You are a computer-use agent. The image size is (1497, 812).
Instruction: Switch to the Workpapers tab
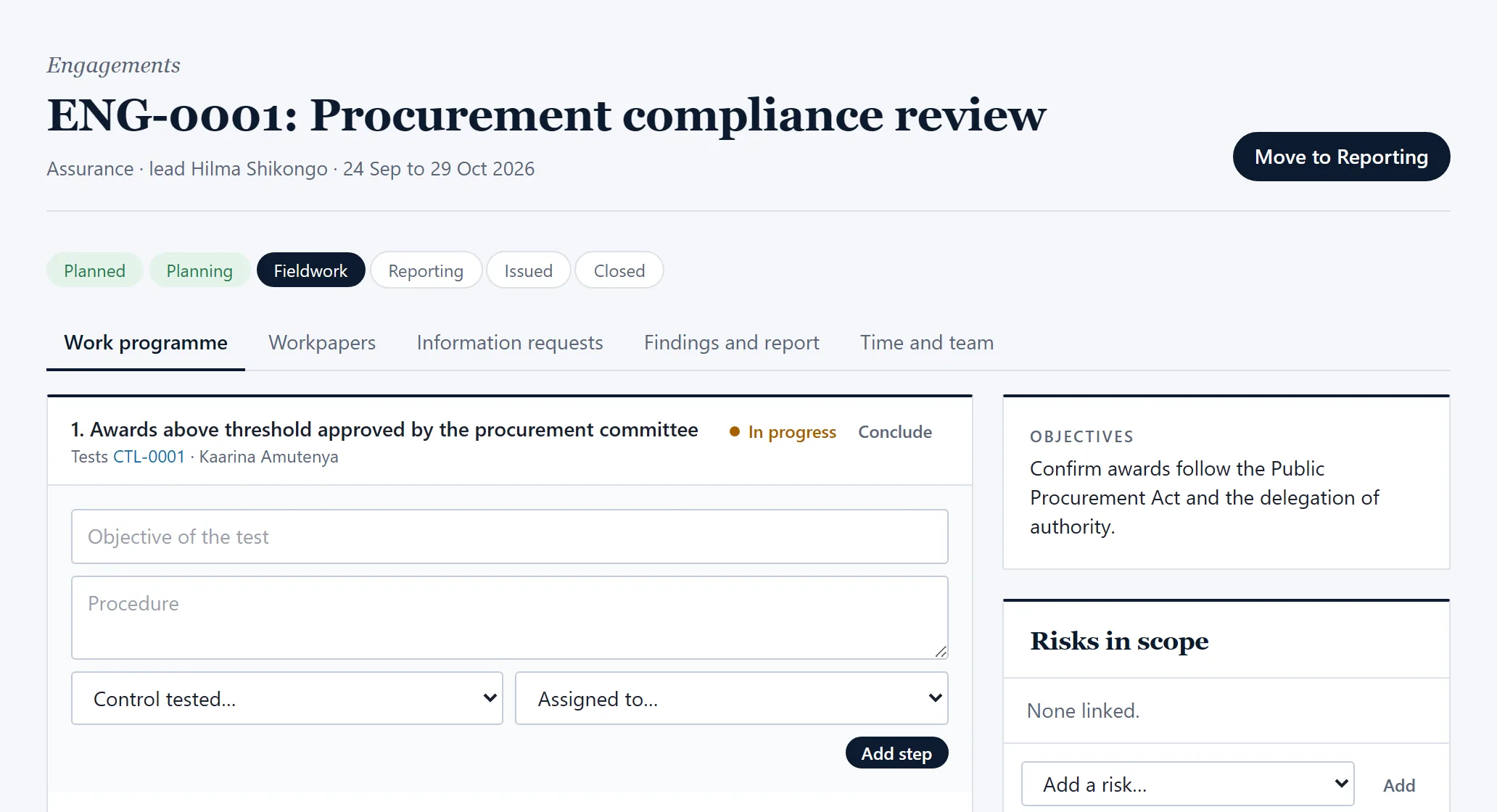(322, 342)
